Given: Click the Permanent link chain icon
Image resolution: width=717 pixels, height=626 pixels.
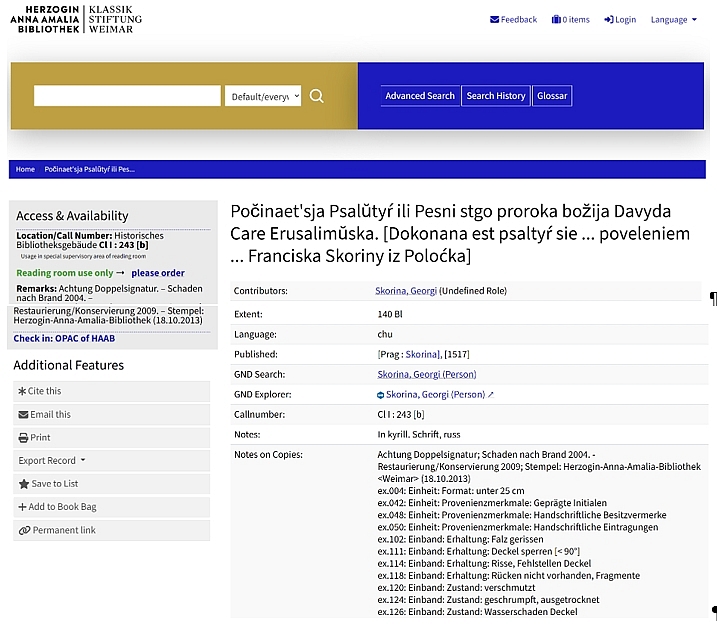Looking at the screenshot, I should point(23,530).
